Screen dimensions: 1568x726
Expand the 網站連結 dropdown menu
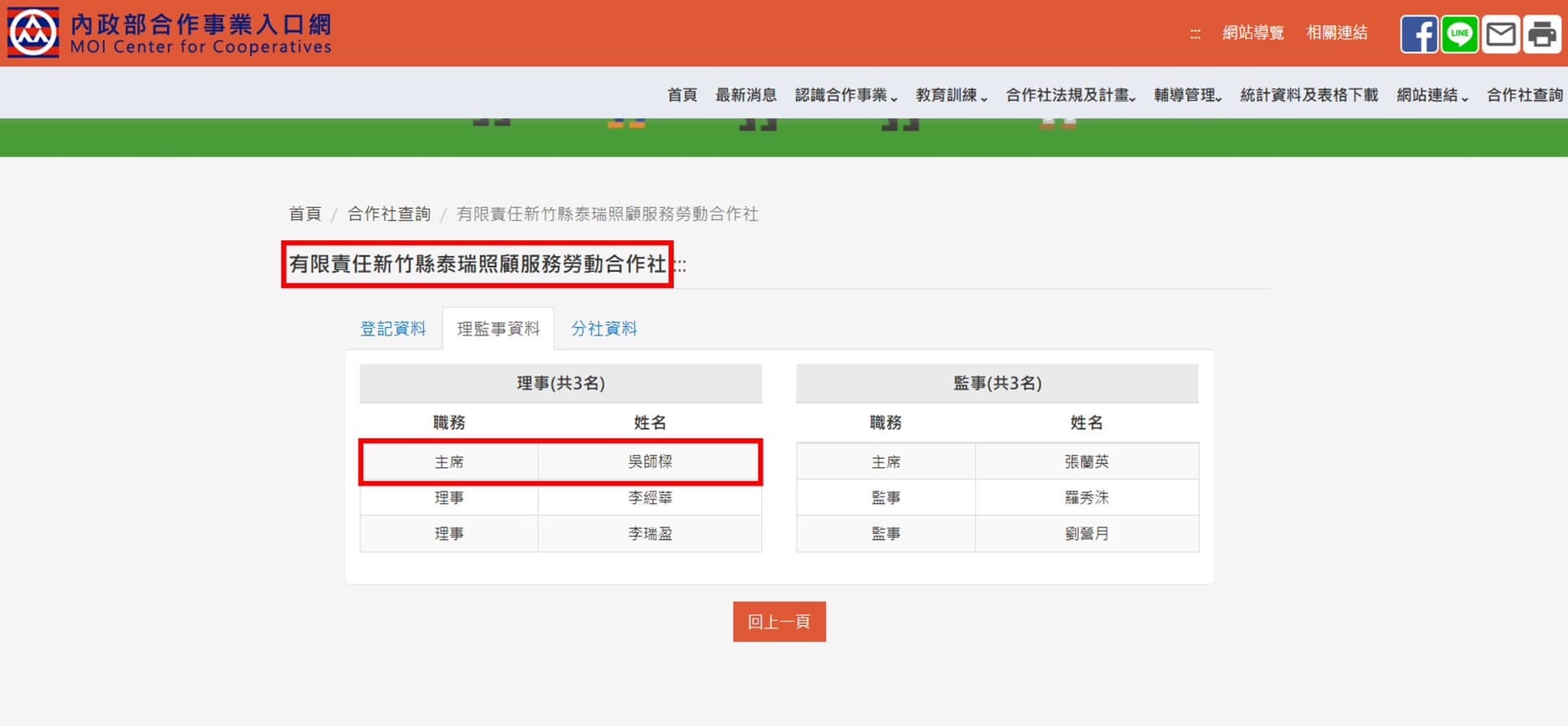[x=1432, y=95]
